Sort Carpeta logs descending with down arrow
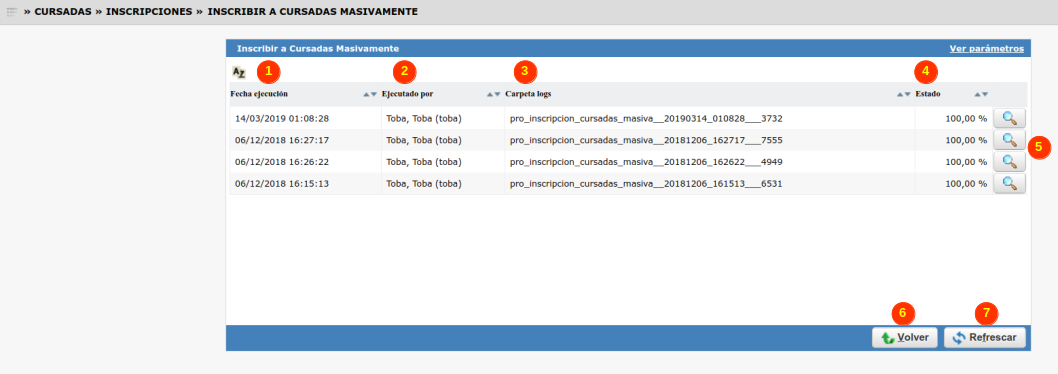 click(x=908, y=95)
